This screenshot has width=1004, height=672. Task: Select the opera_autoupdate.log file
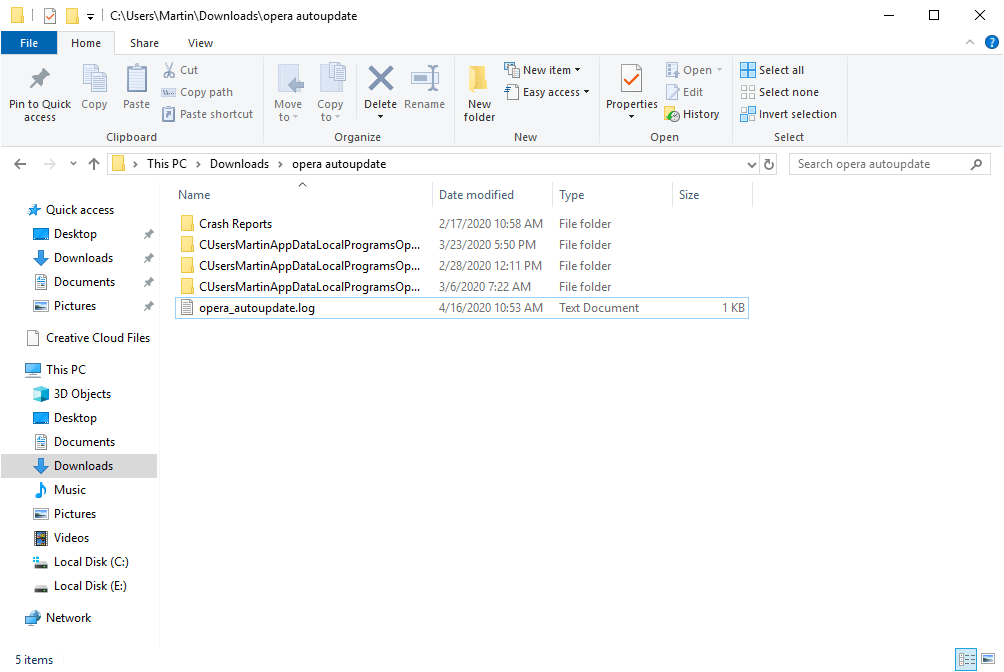(461, 308)
